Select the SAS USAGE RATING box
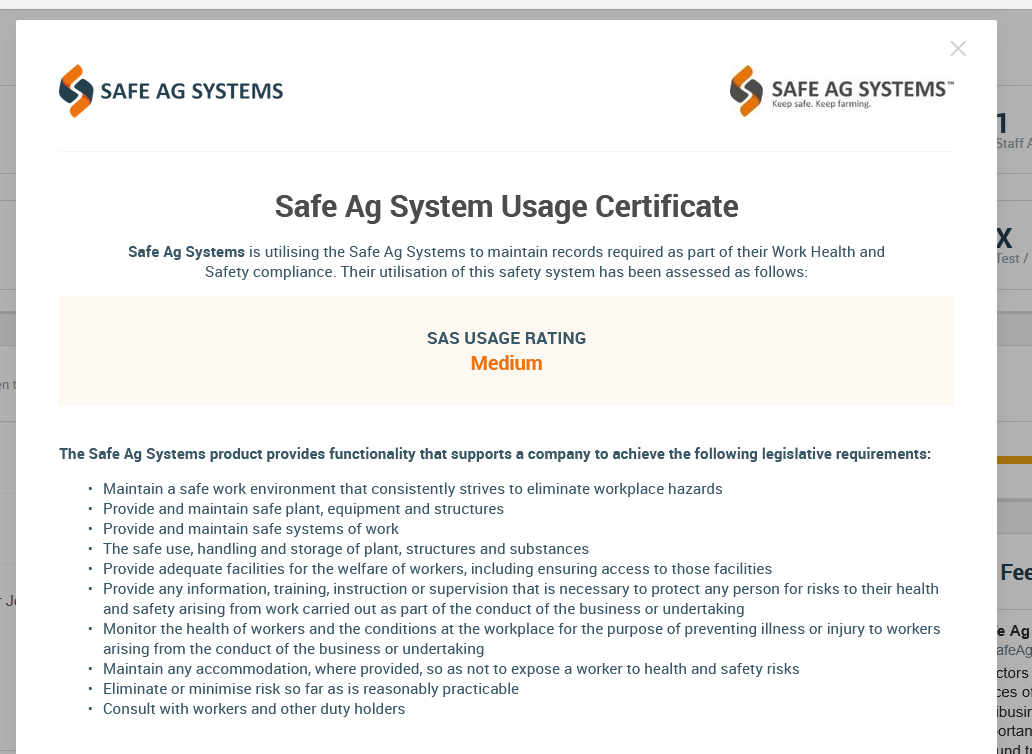 (506, 350)
